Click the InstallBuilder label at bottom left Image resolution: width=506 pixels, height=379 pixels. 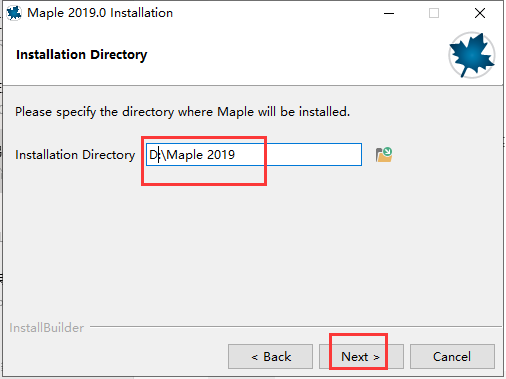tap(46, 328)
